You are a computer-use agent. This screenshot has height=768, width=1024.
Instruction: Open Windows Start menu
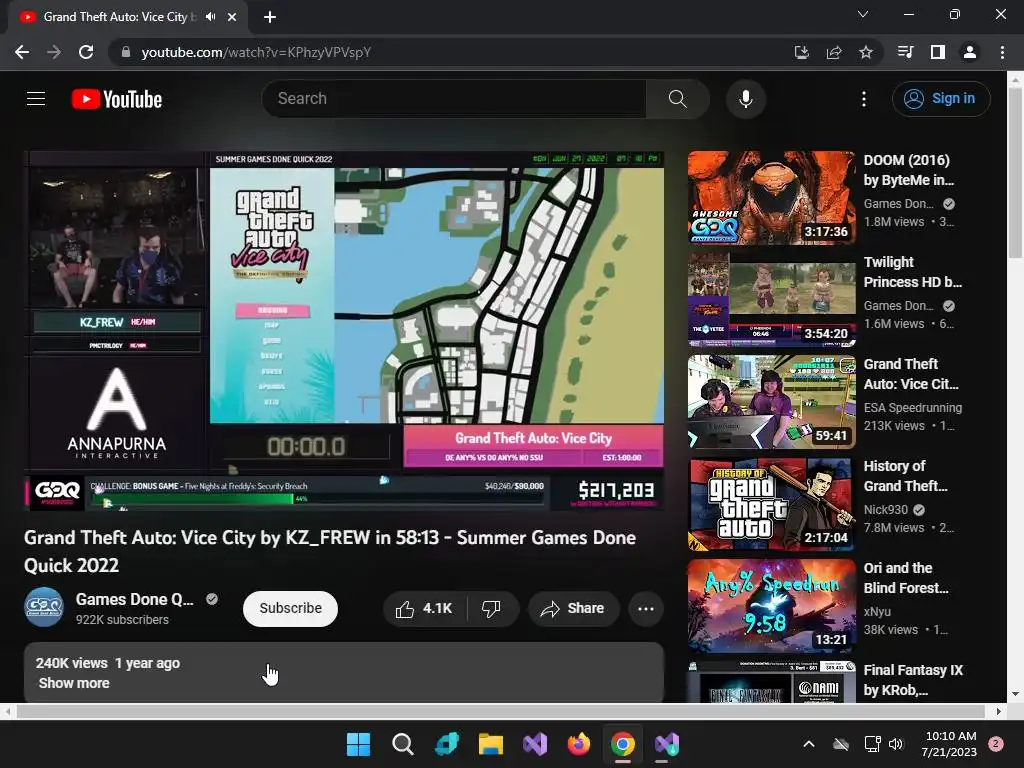[x=358, y=744]
